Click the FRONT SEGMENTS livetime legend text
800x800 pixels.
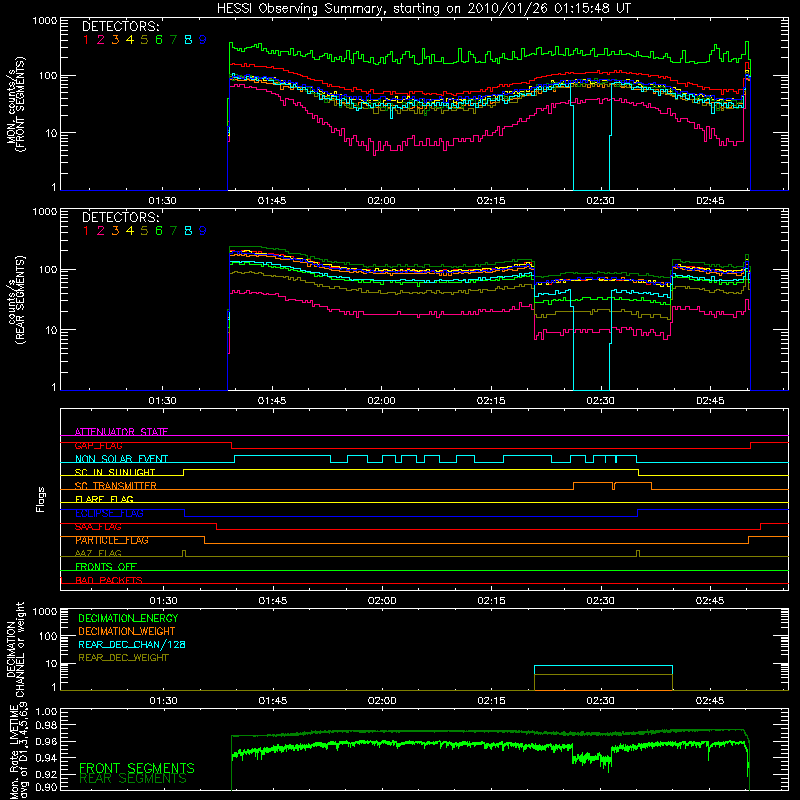(137, 768)
